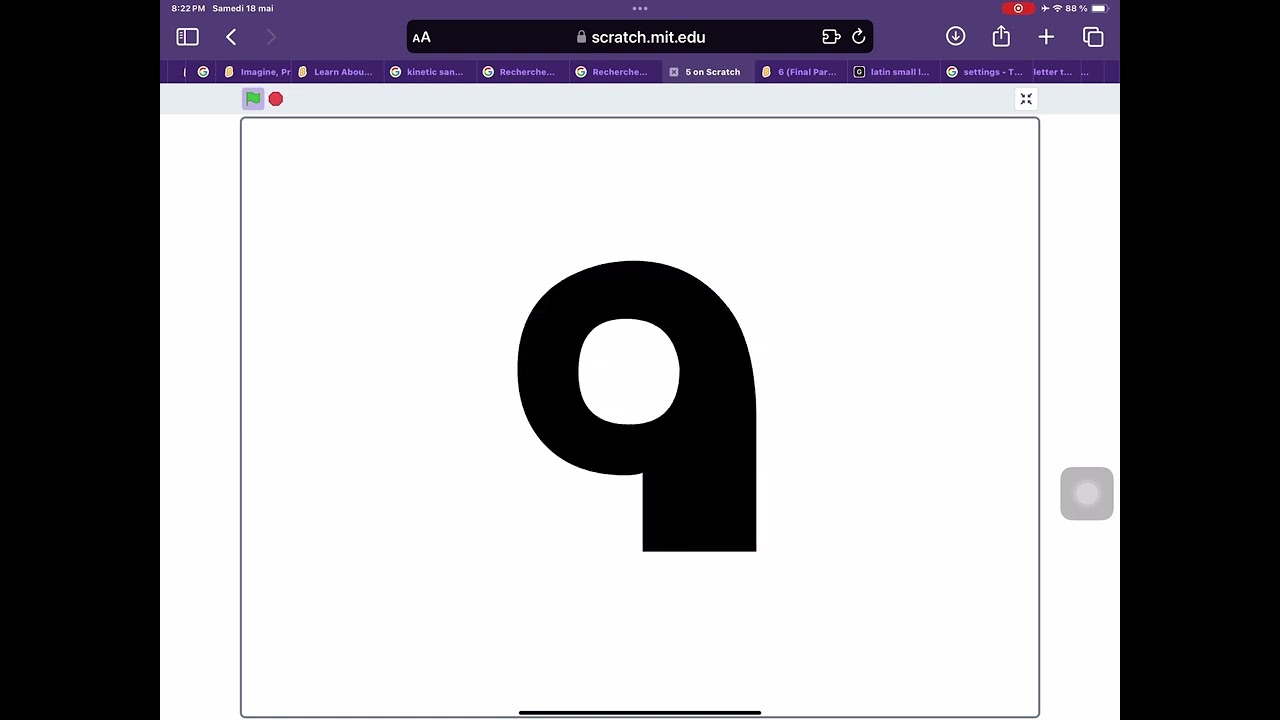Switch to the 'Learn Abou...' tab
Image resolution: width=1280 pixels, height=720 pixels.
[x=337, y=72]
